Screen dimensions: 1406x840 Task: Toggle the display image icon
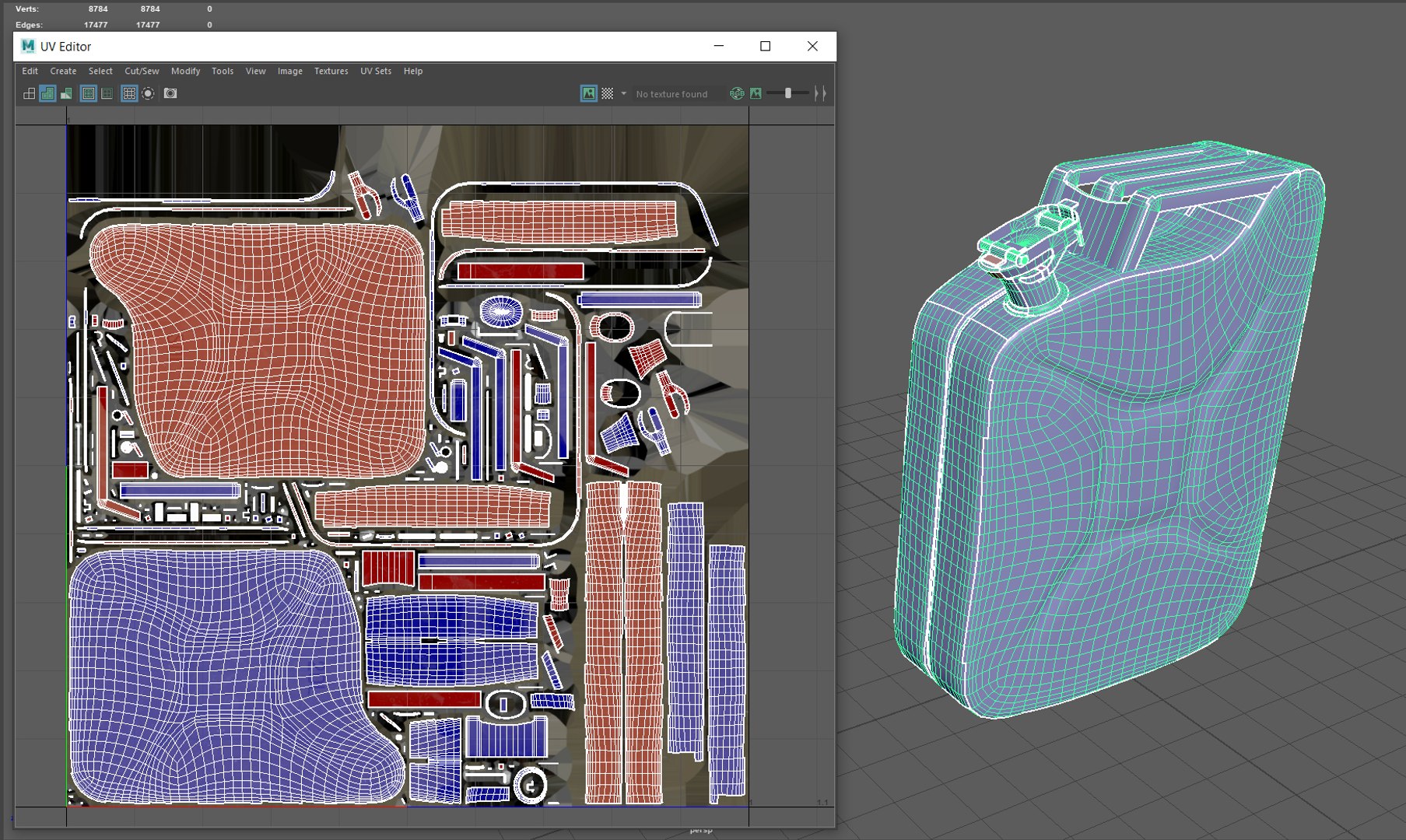pyautogui.click(x=589, y=93)
